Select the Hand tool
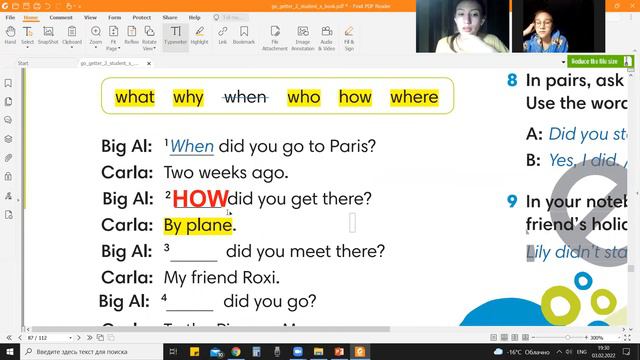Viewport: 640px width, 360px height. coord(10,35)
